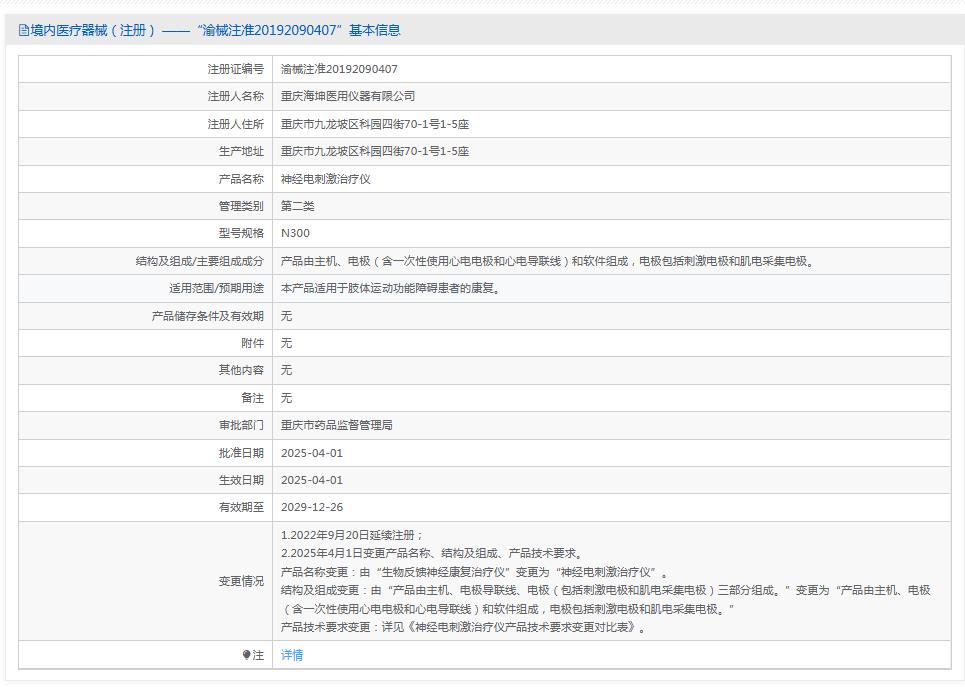Select product name 神经电刺激治疗仪 value
Screen dimensions: 965x687
tap(326, 179)
